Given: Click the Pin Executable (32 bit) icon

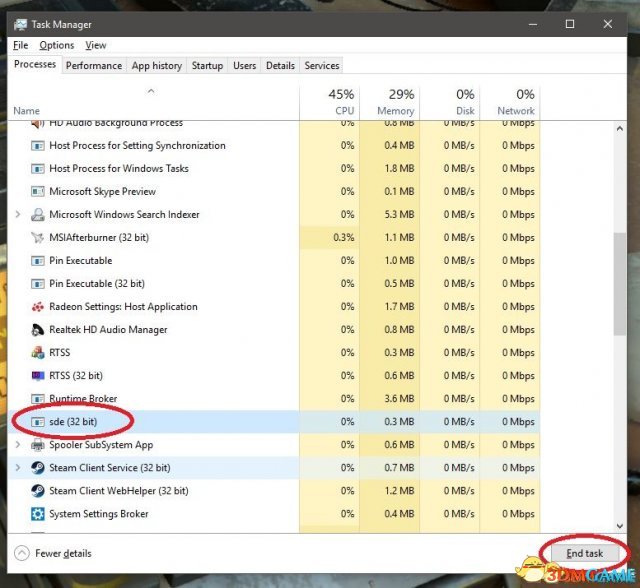Looking at the screenshot, I should [x=38, y=284].
